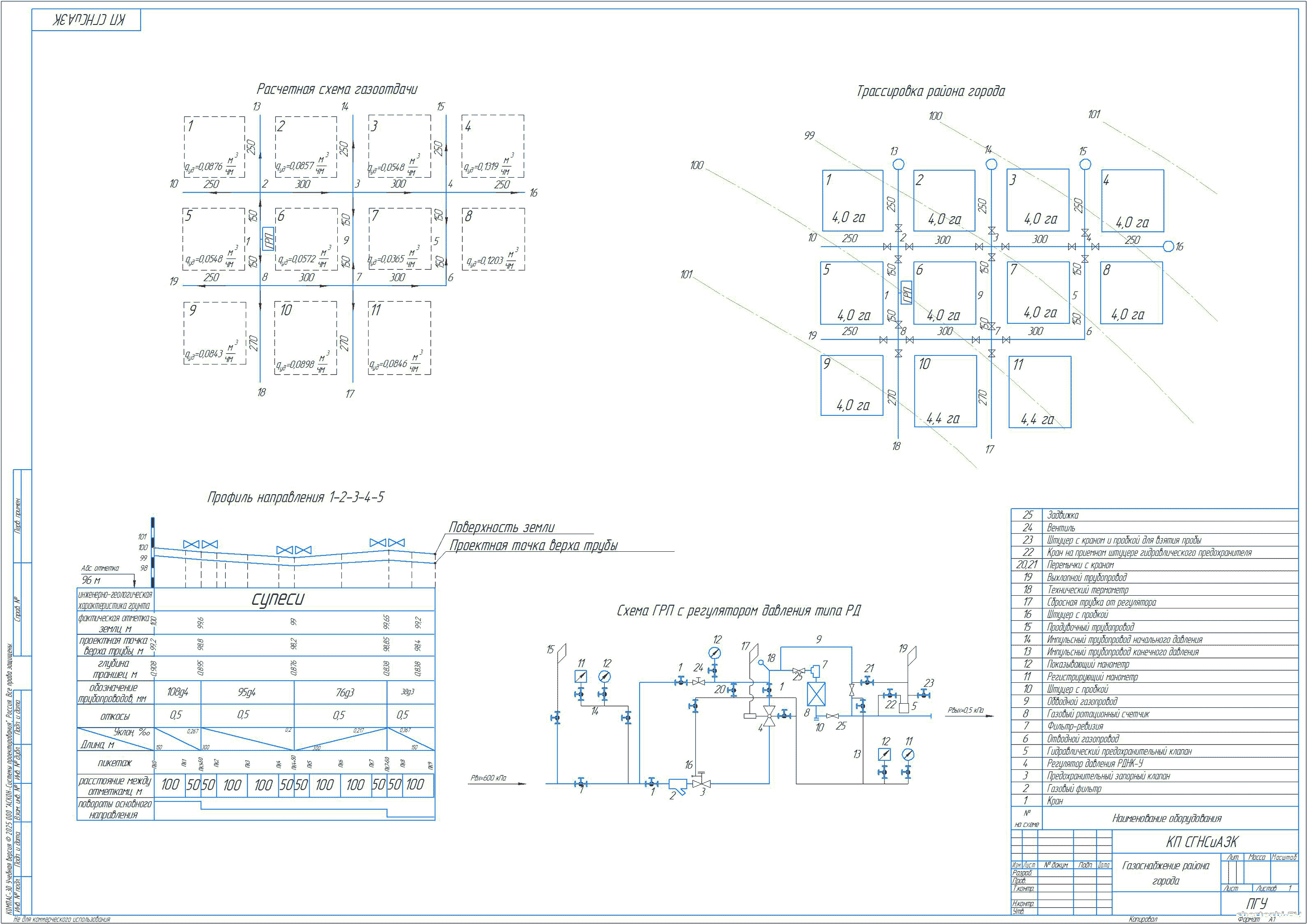Click the 'Рвх=600 кПа' inlet pressure label

click(x=488, y=778)
